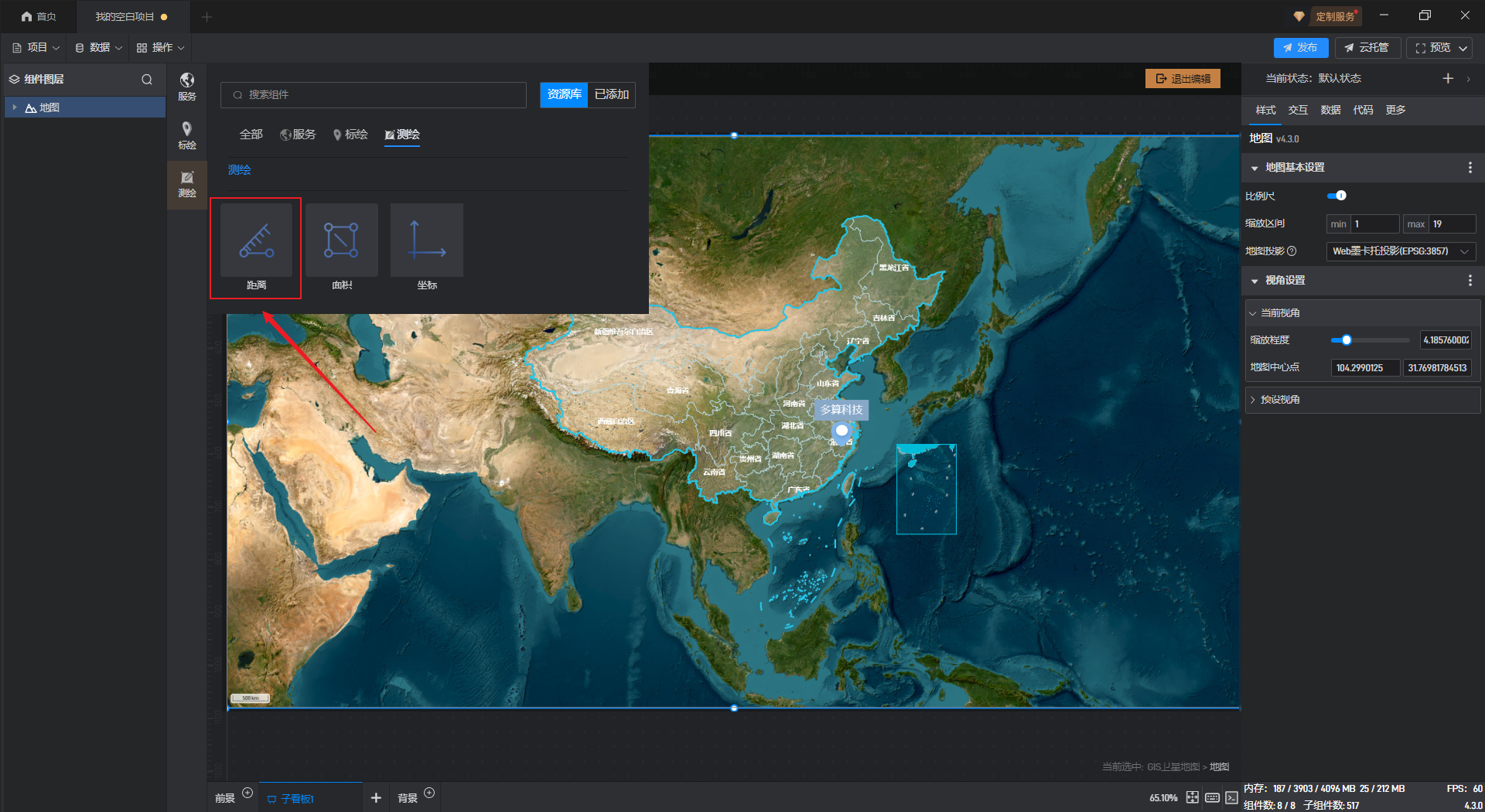Click the search icon in 组件图层 panel

tap(147, 80)
